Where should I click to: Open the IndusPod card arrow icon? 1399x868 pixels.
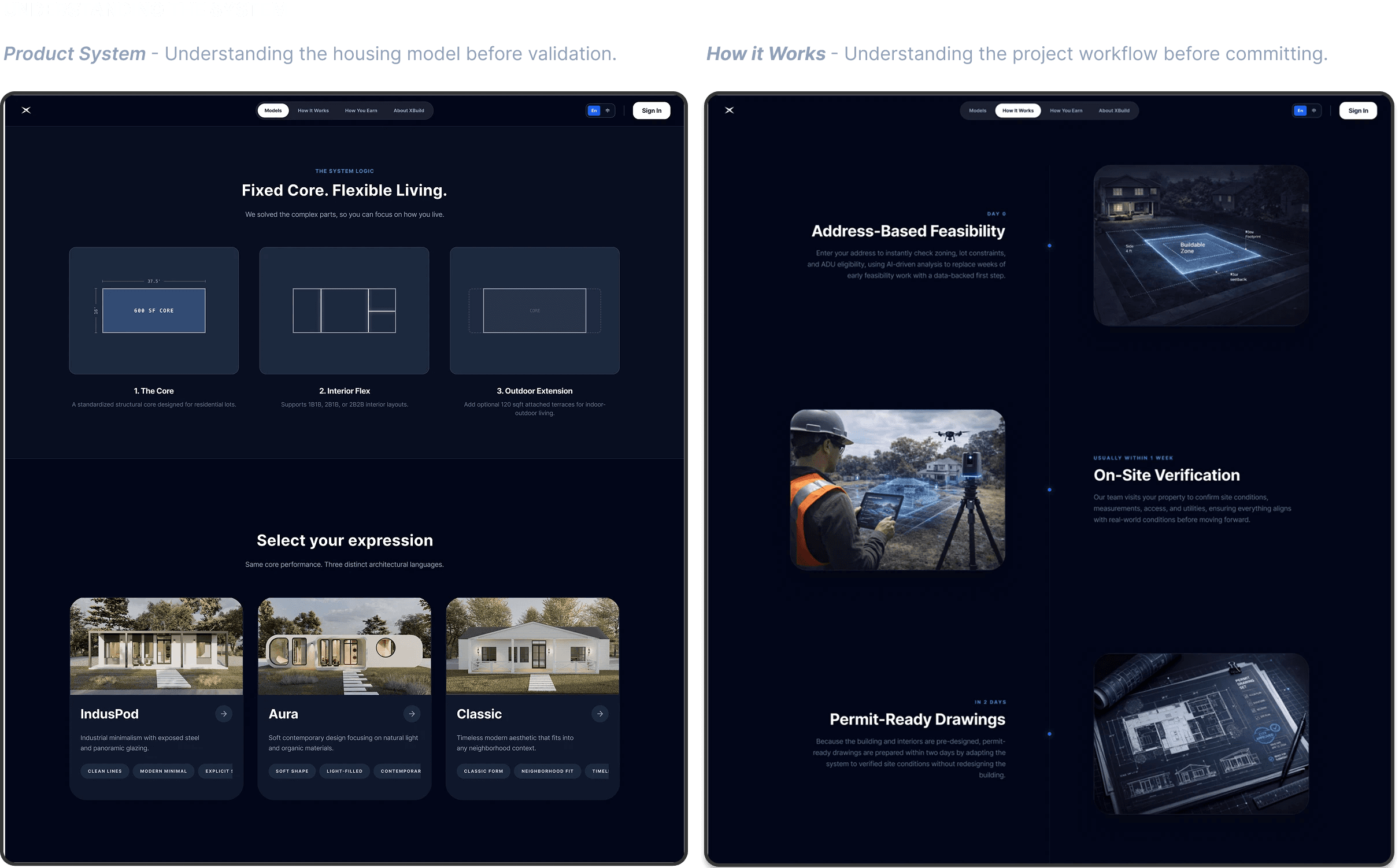coord(224,714)
